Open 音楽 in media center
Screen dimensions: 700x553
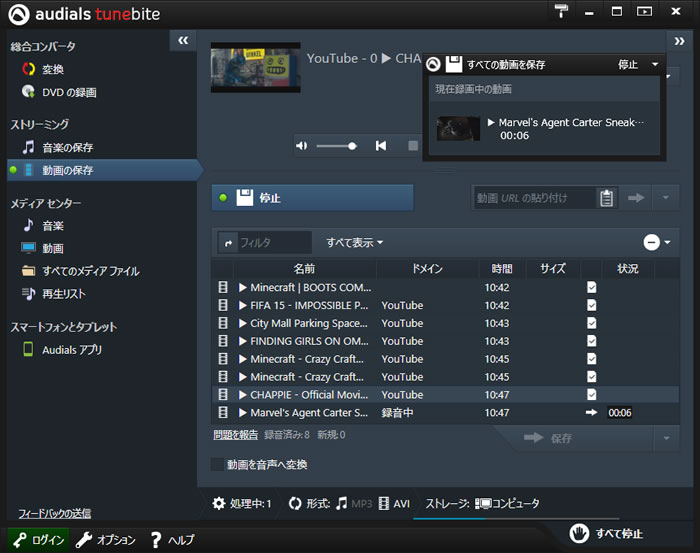[x=43, y=225]
